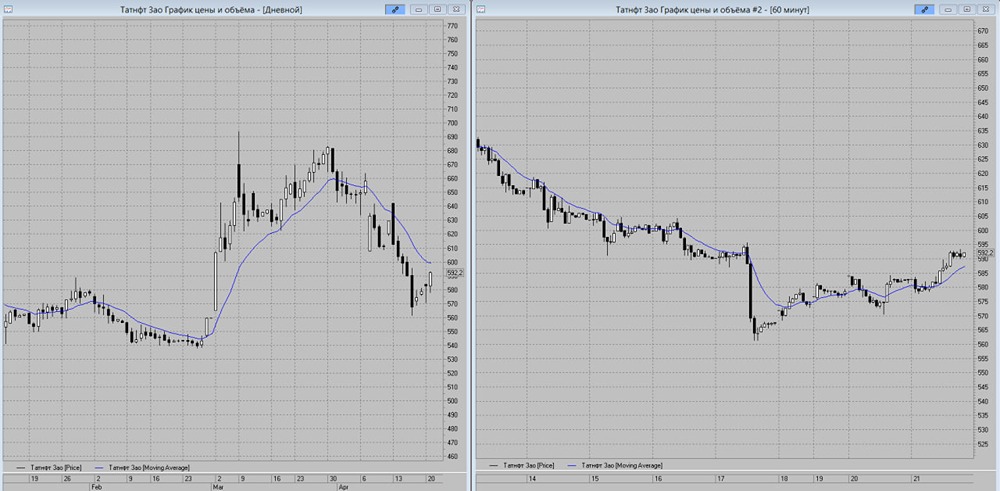This screenshot has width=1000, height=491.
Task: Click the Татнфт Зао [Moving Average] legend in the 60-minute chart
Action: 614,464
